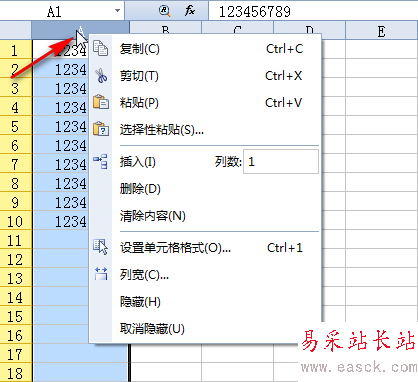The height and width of the screenshot is (382, 418).
Task: Click the insert column icon
Action: pos(101,161)
